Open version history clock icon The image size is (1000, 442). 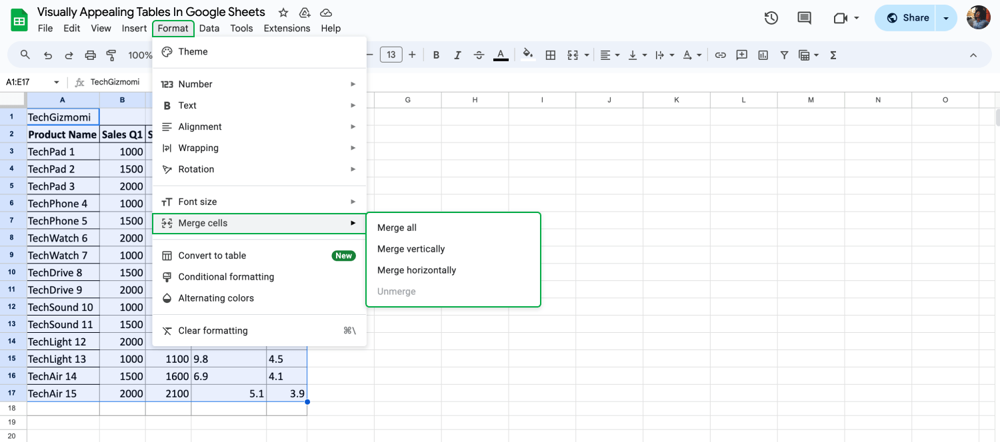pyautogui.click(x=771, y=18)
